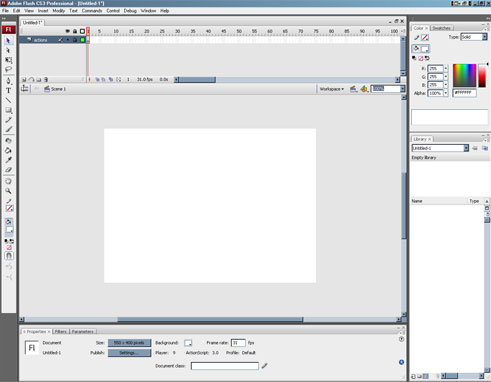Open the Modify menu
Image resolution: width=491 pixels, height=382 pixels.
[x=59, y=11]
